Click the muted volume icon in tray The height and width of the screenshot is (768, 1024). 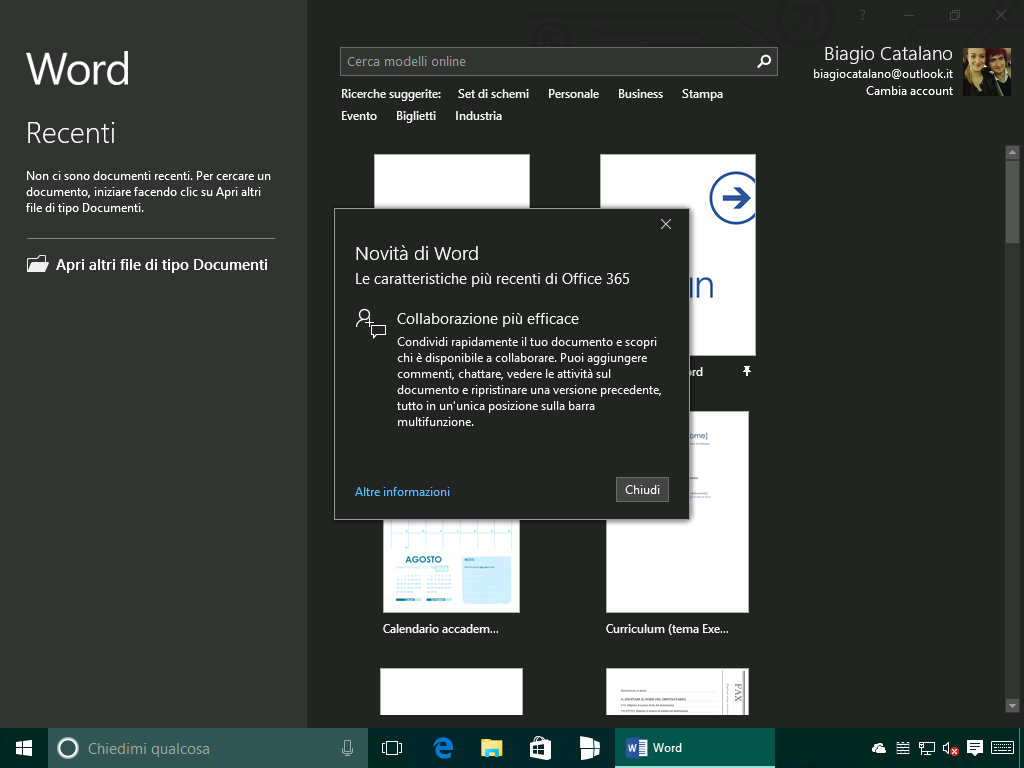[950, 748]
